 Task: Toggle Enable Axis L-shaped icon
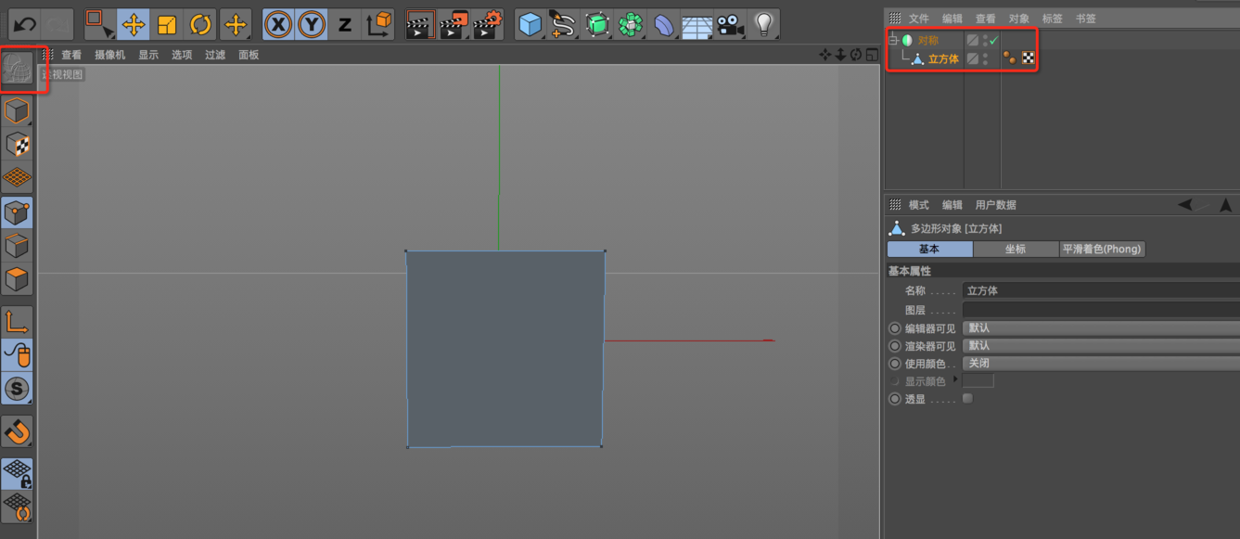tap(17, 321)
